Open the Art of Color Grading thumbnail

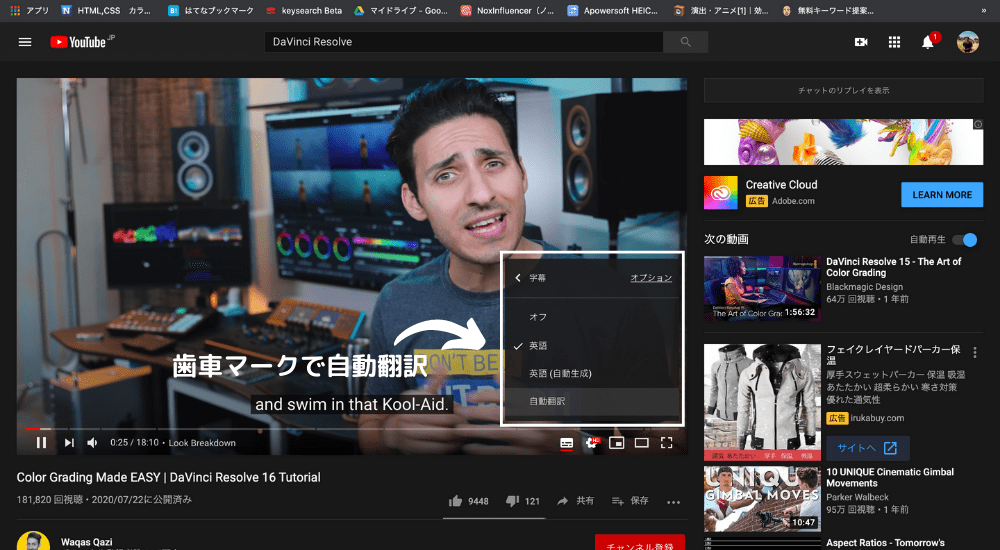(762, 288)
